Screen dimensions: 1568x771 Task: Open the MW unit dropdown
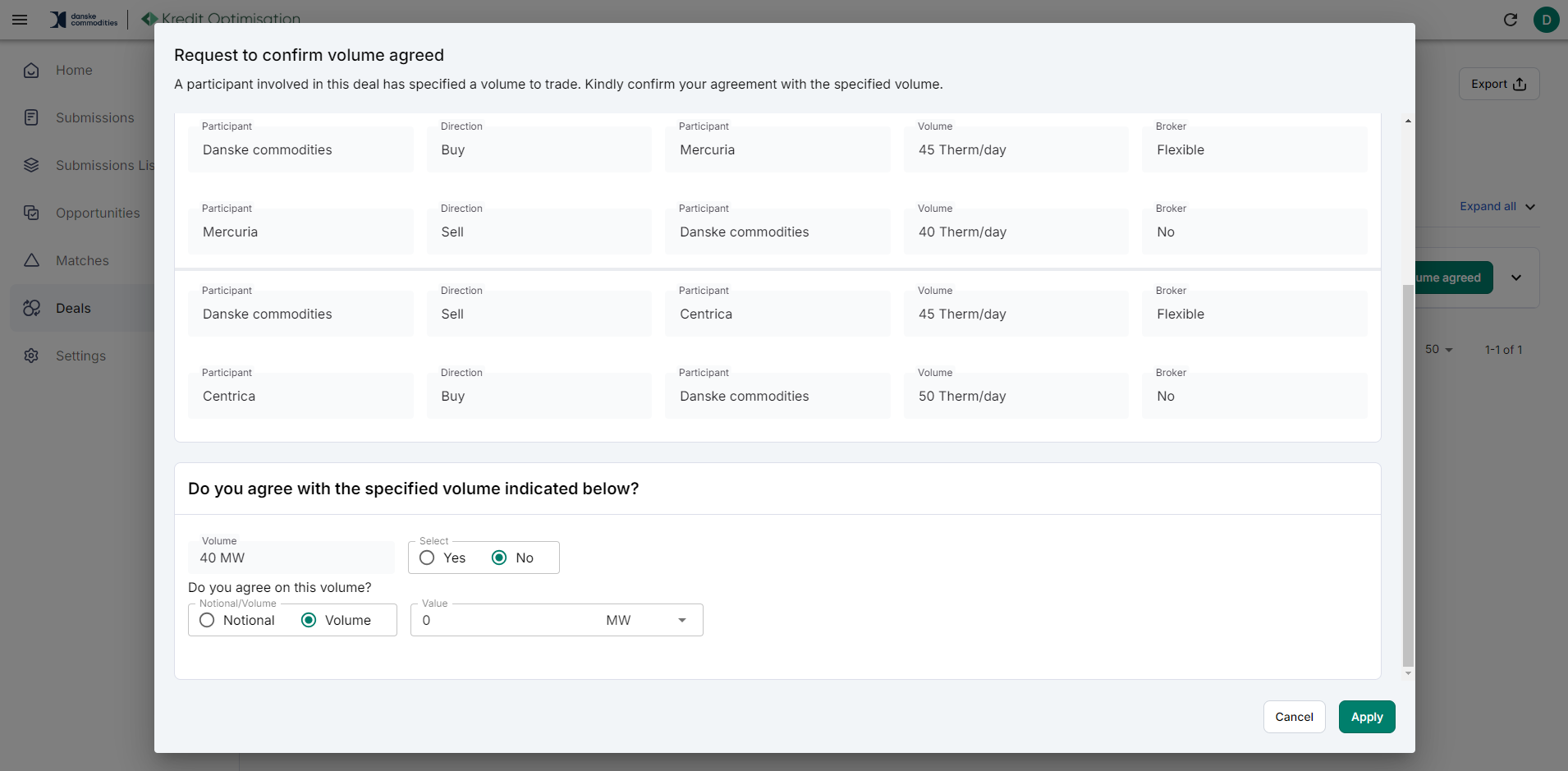[x=647, y=620]
